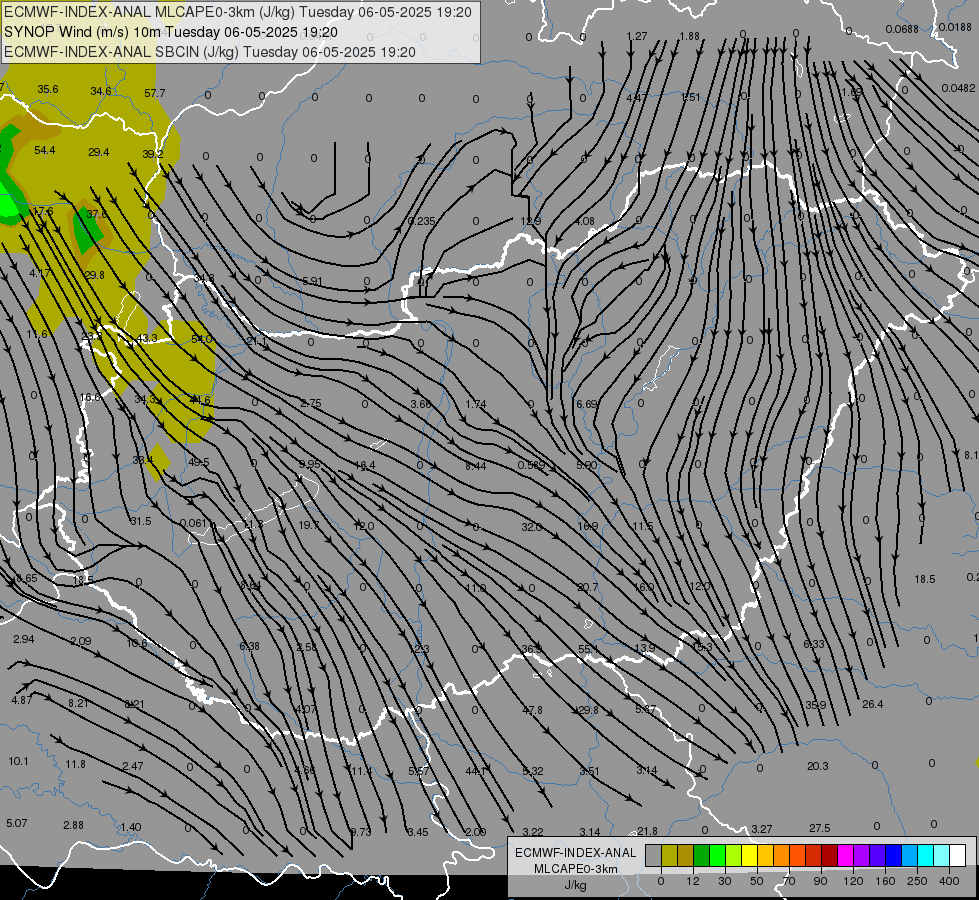Click the '400' legend scale label
Viewport: 979px width, 900px height.
click(949, 881)
